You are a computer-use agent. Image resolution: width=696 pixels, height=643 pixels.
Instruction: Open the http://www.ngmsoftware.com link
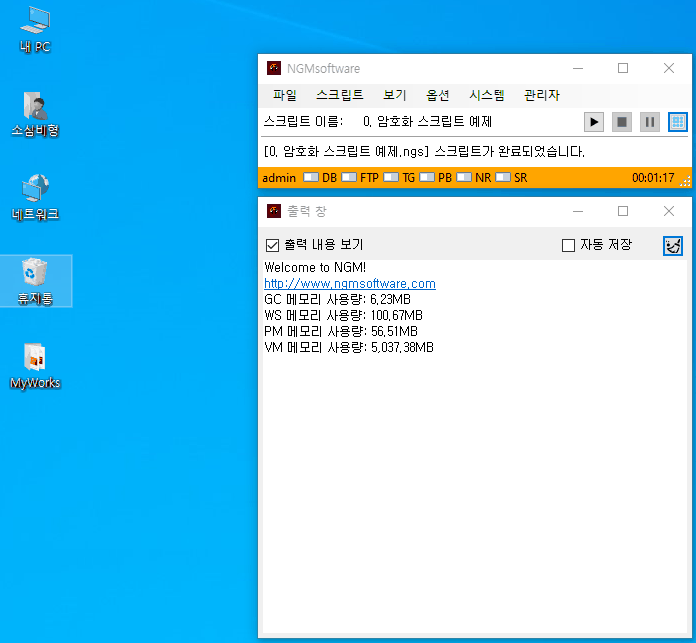pyautogui.click(x=350, y=284)
